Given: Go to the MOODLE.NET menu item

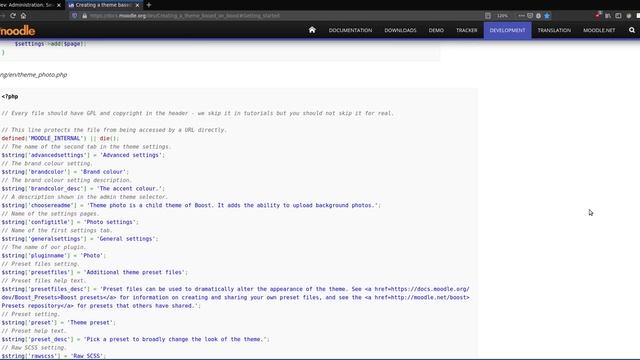Looking at the screenshot, I should pyautogui.click(x=599, y=30).
